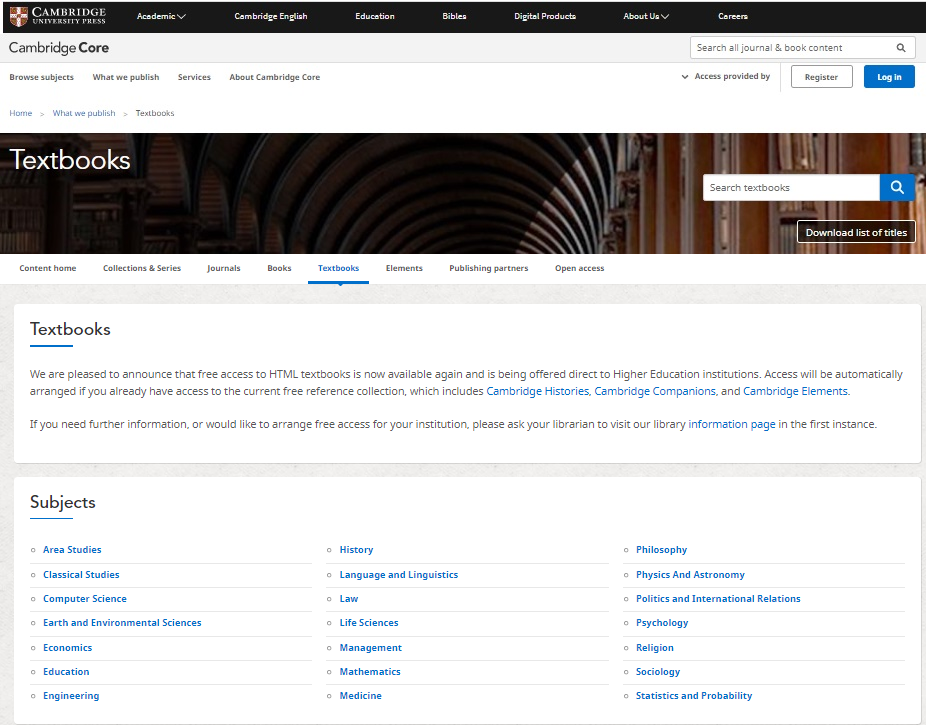
Task: Expand the Academic dropdown menu
Action: pyautogui.click(x=161, y=16)
